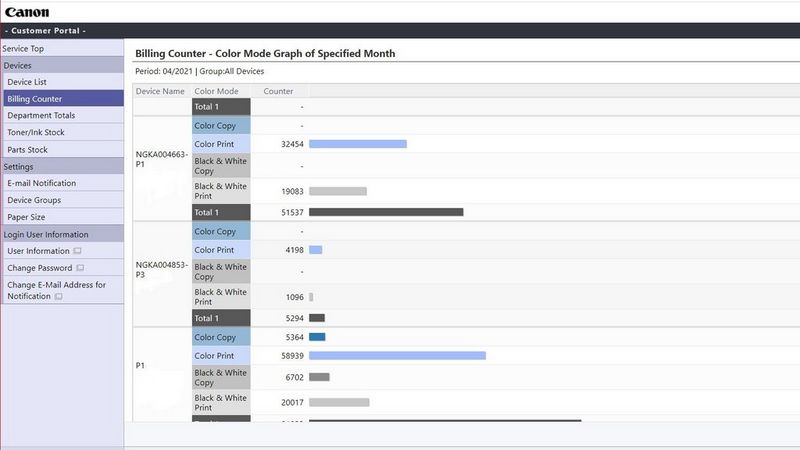
Task: Open Service Top page
Action: (x=23, y=48)
